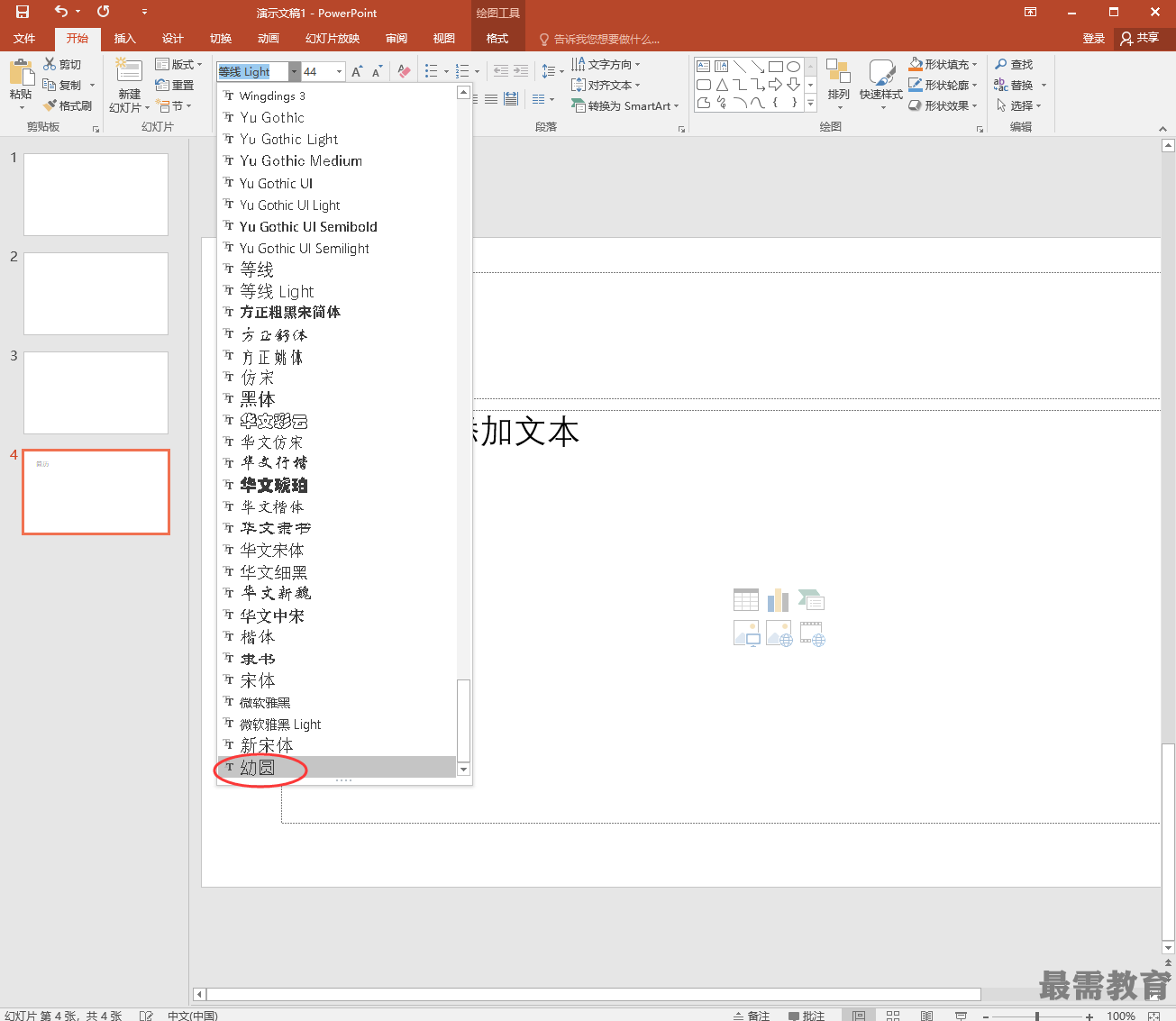Screen dimensions: 1176x1021
Task: Select slide 4 thumbnail
Action: point(96,492)
